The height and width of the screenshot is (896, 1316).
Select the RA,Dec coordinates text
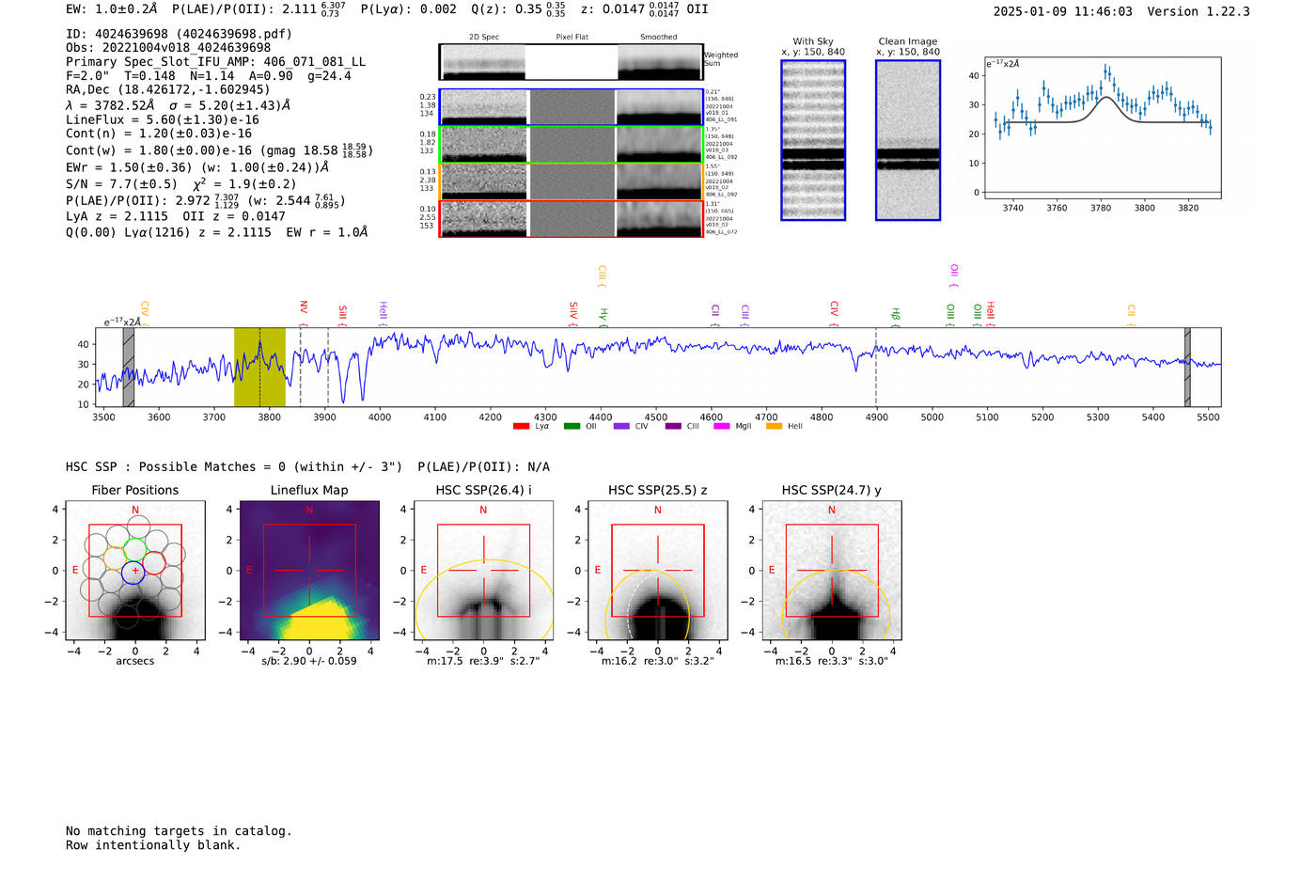point(168,90)
